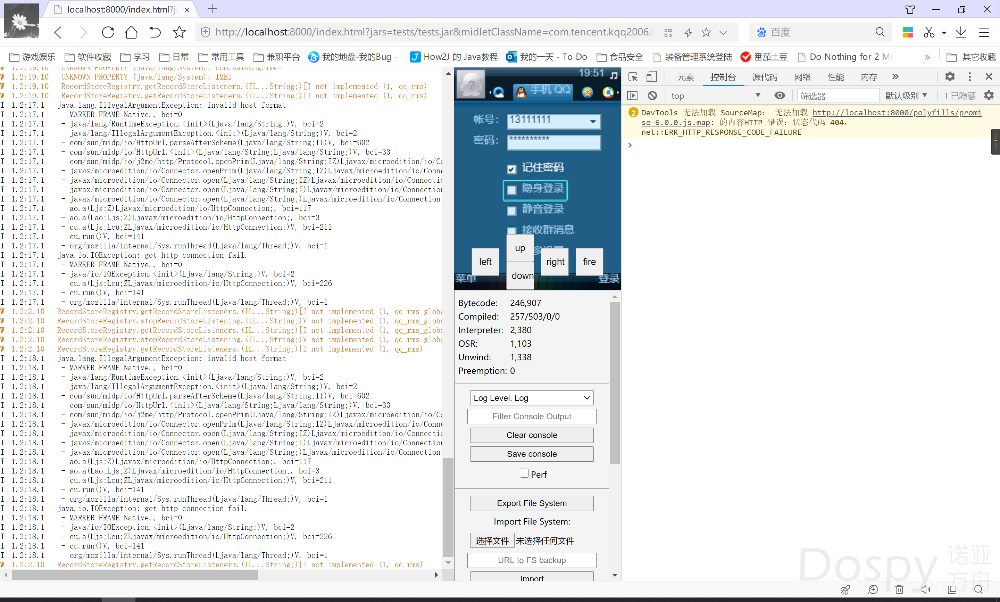1000x602 pixels.
Task: Click the colorful grid apps icon
Action: coord(908,33)
